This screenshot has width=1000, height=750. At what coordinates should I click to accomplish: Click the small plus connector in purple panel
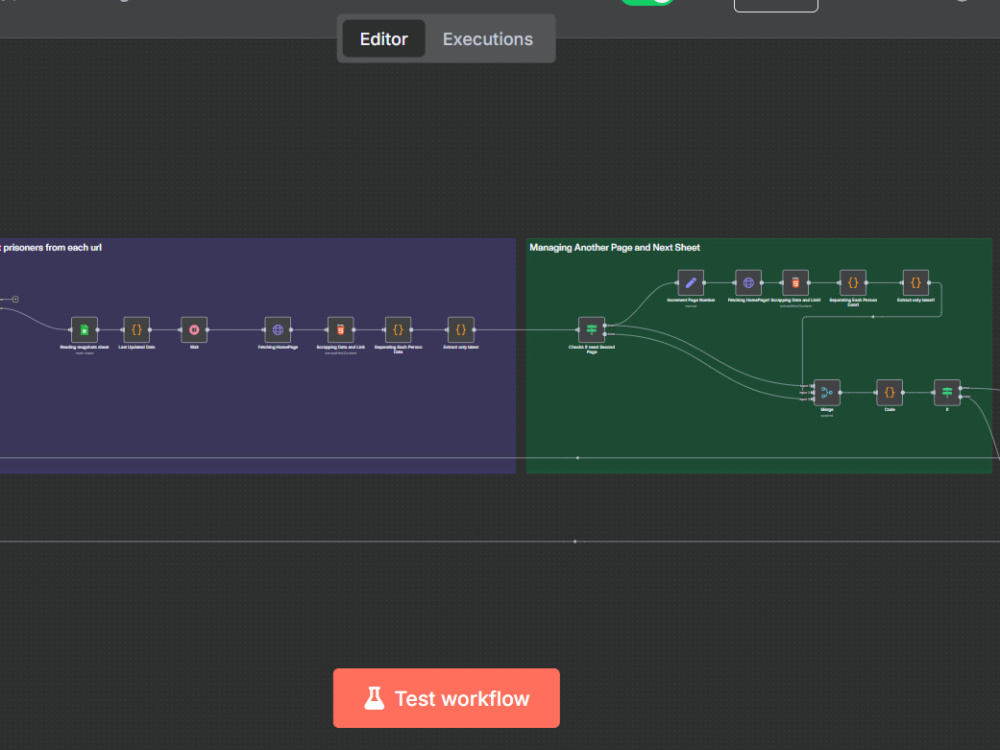click(15, 299)
